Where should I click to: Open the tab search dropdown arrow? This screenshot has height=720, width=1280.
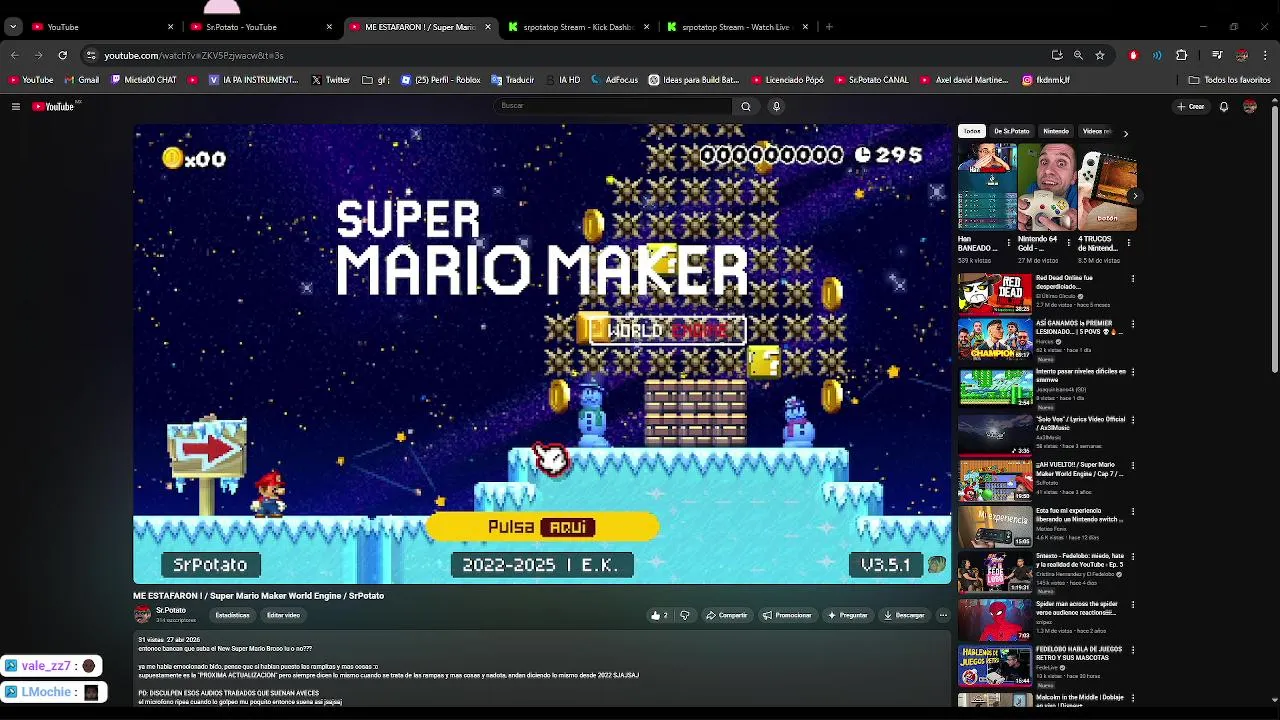(x=13, y=27)
